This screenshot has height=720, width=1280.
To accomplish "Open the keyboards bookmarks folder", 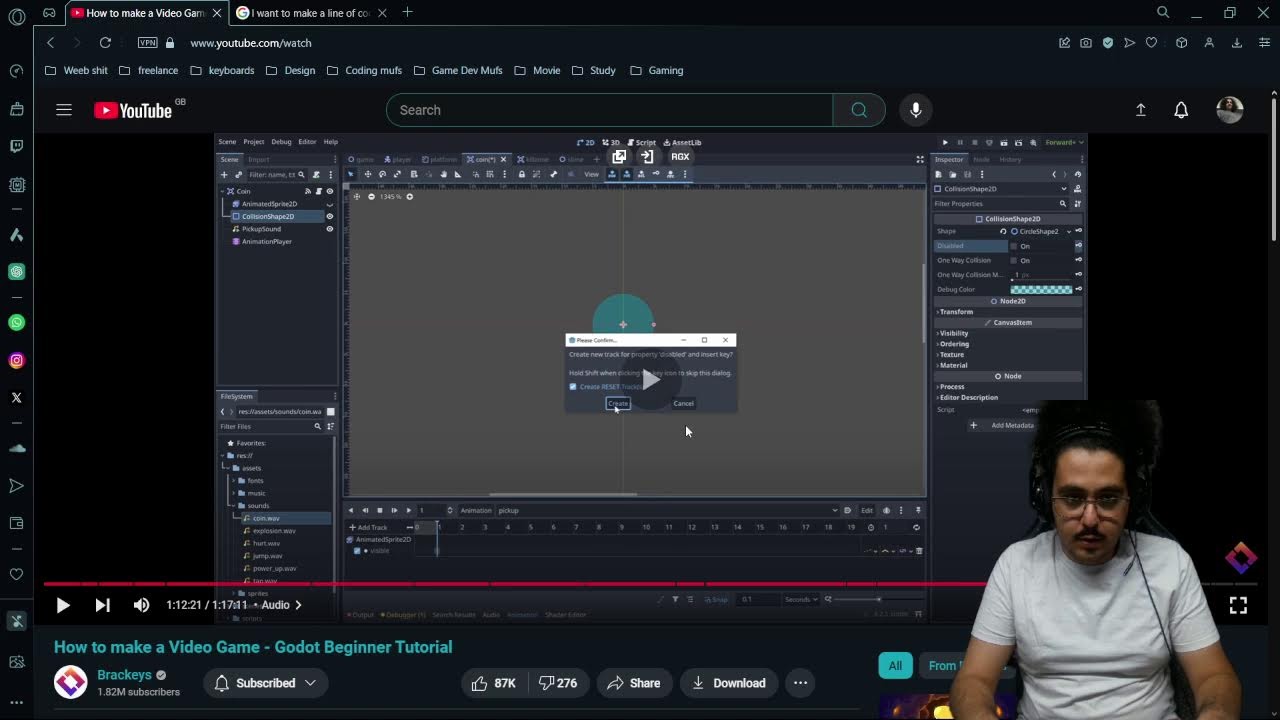I will (x=222, y=70).
